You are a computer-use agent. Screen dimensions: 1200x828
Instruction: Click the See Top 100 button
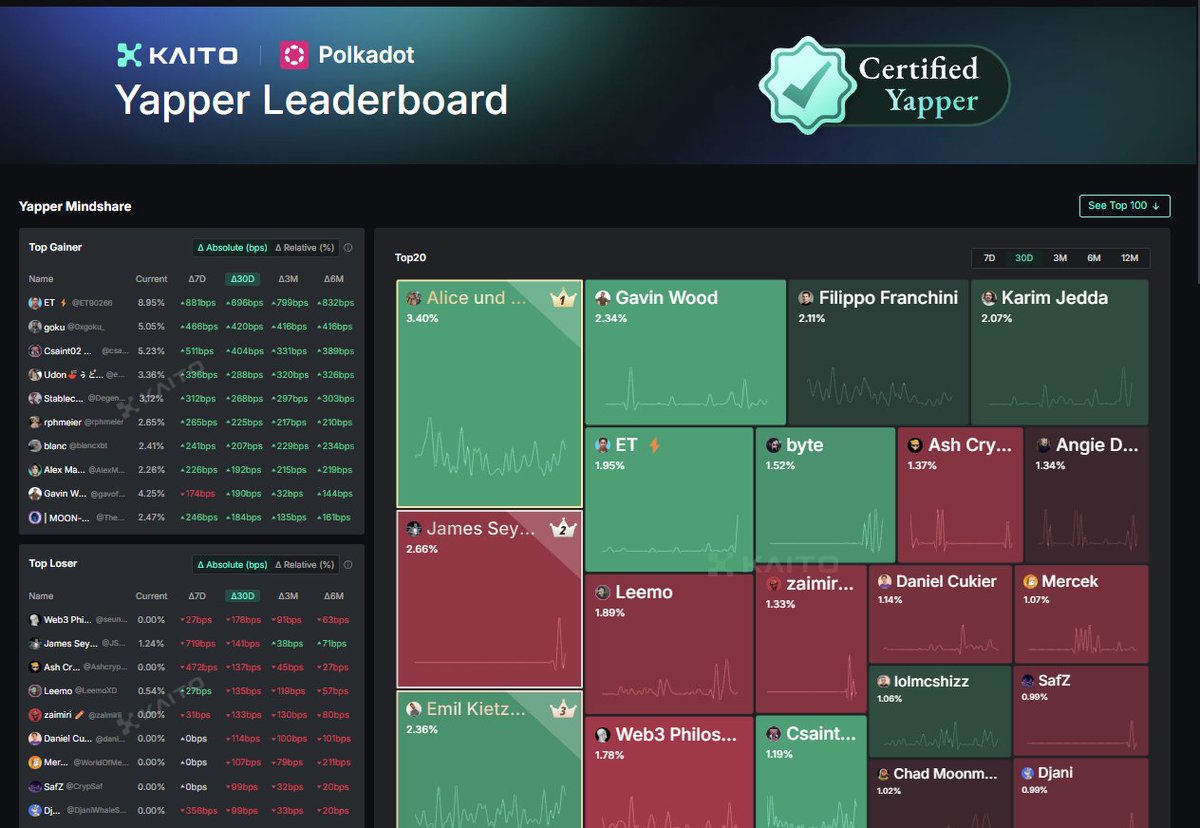click(x=1124, y=205)
